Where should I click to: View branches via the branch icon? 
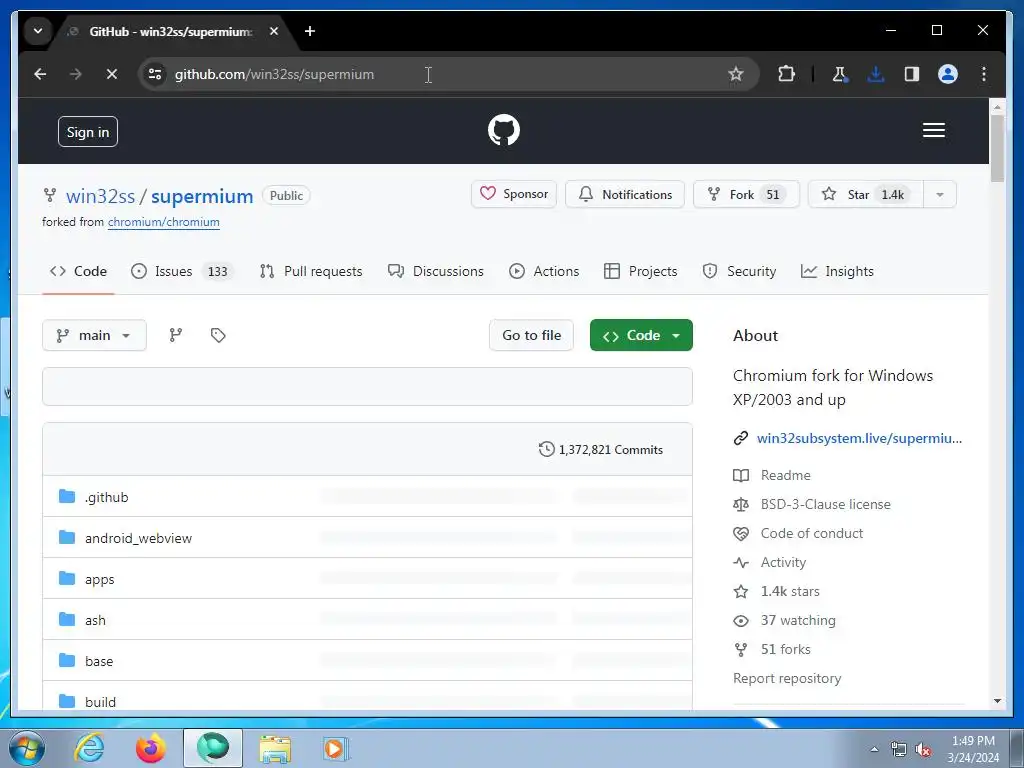[176, 335]
